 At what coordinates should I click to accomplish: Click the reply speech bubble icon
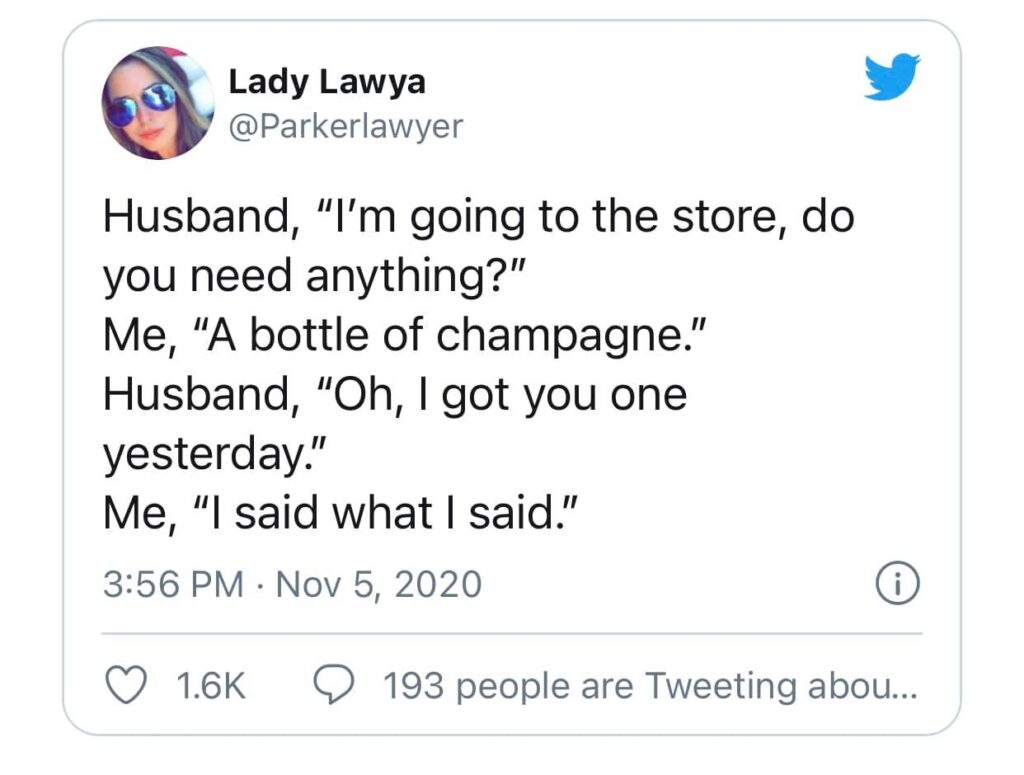[x=332, y=686]
